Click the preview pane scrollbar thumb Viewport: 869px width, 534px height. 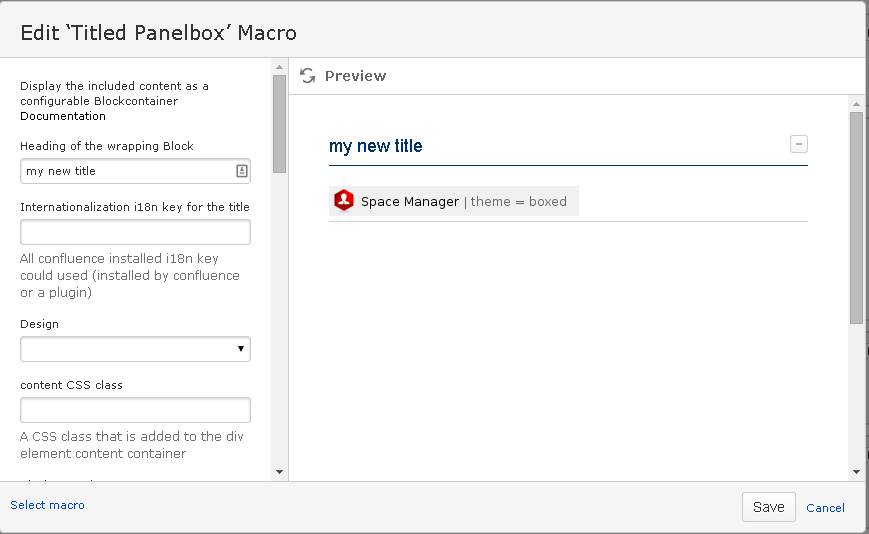(856, 216)
